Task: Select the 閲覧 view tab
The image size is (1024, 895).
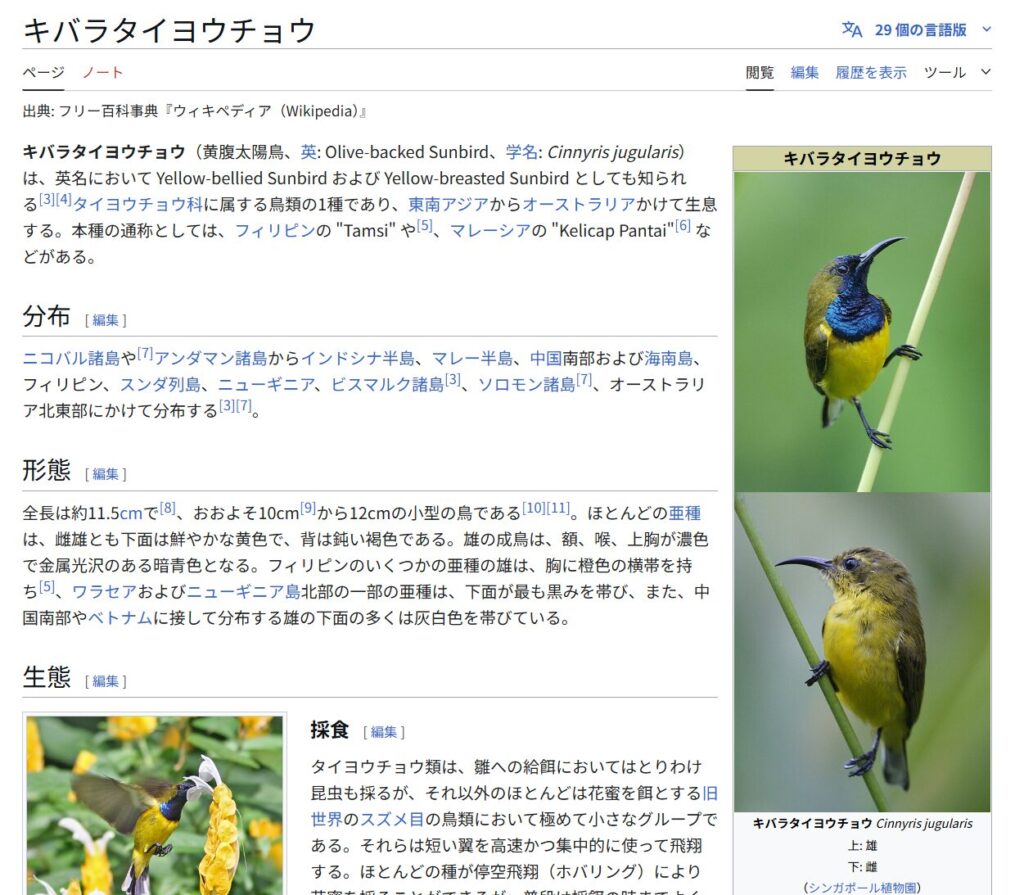Action: [760, 73]
